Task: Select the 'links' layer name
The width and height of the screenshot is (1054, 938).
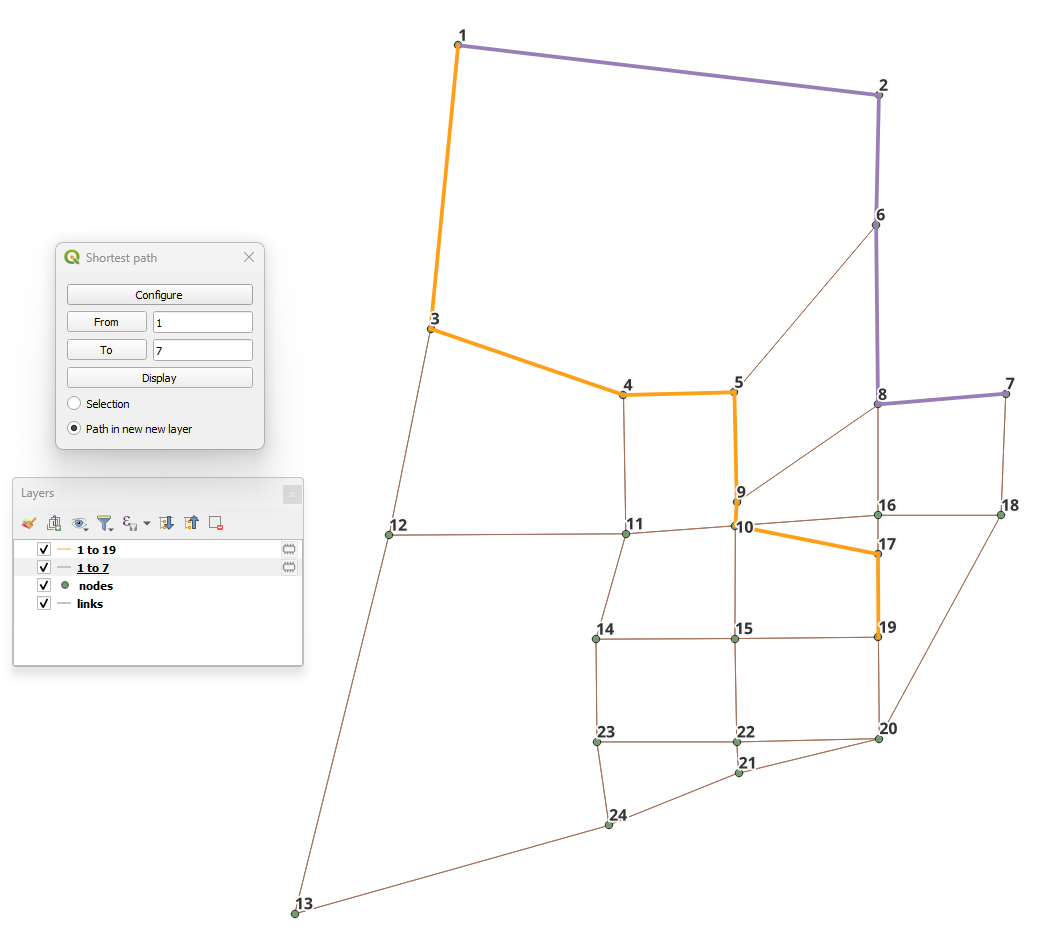Action: [89, 604]
